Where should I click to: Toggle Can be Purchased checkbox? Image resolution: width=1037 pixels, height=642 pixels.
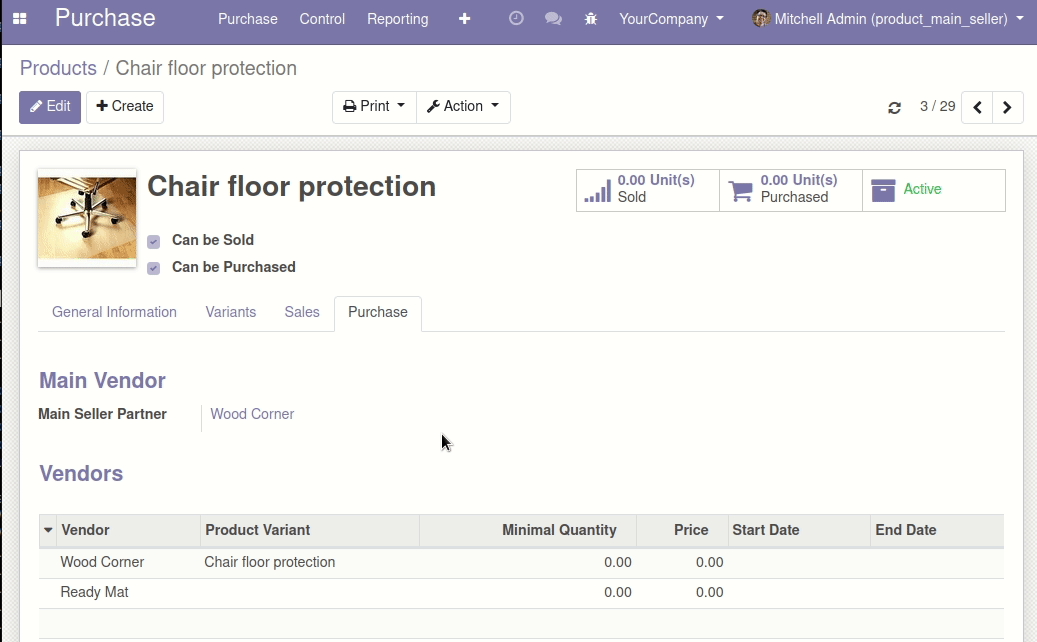[x=153, y=268]
